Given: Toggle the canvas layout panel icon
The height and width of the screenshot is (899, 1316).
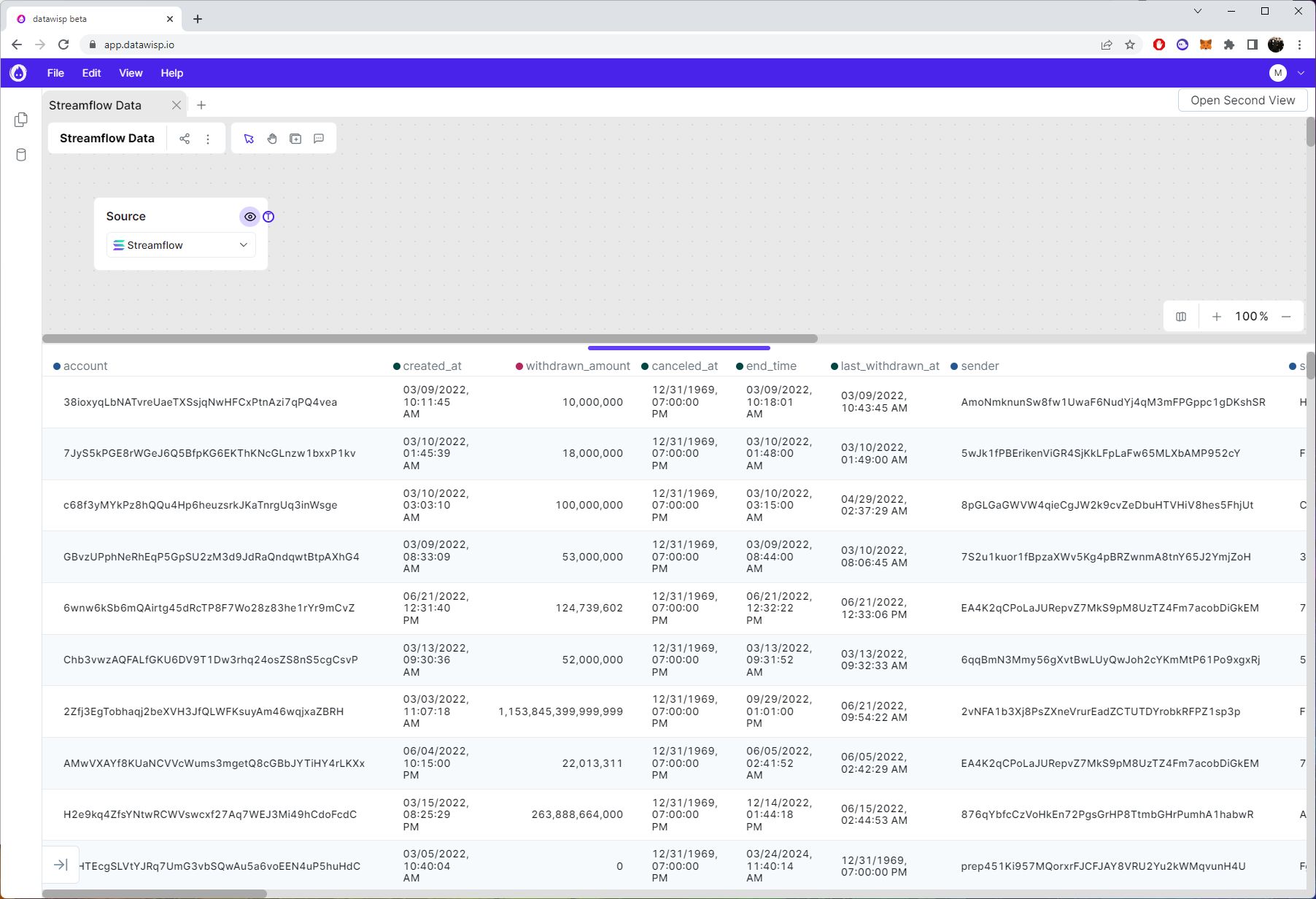Looking at the screenshot, I should [x=1181, y=317].
